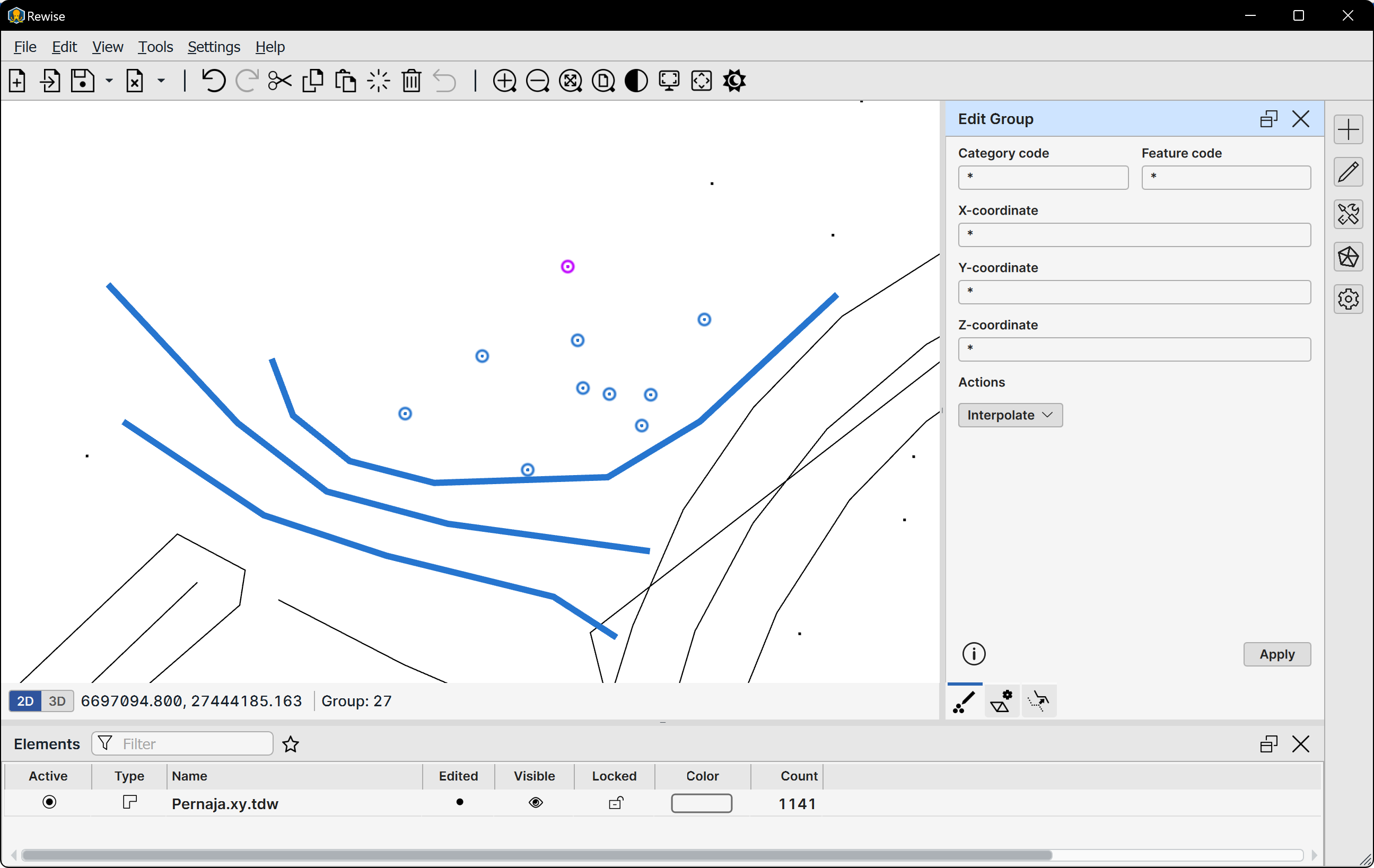Expand the save options arrow

[109, 81]
